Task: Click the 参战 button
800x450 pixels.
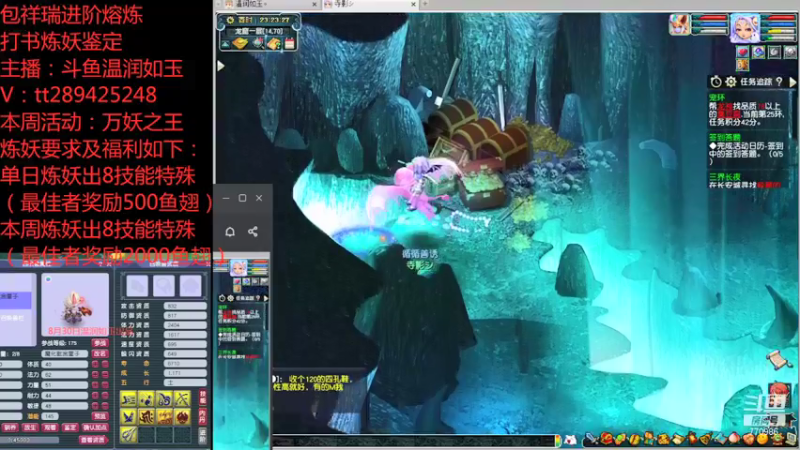Action: point(100,343)
